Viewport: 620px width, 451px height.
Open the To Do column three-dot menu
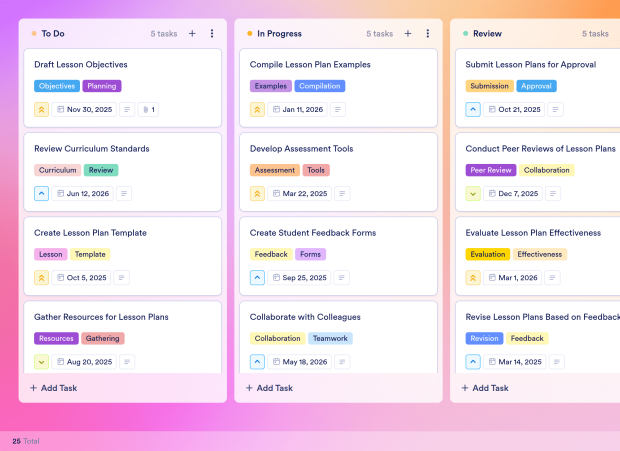pos(212,34)
